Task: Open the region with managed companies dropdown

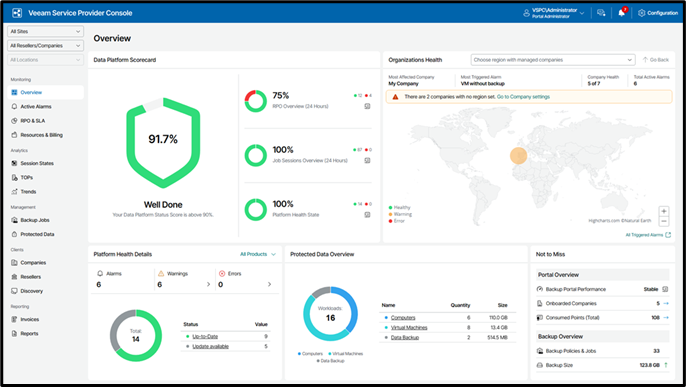Action: pos(553,60)
